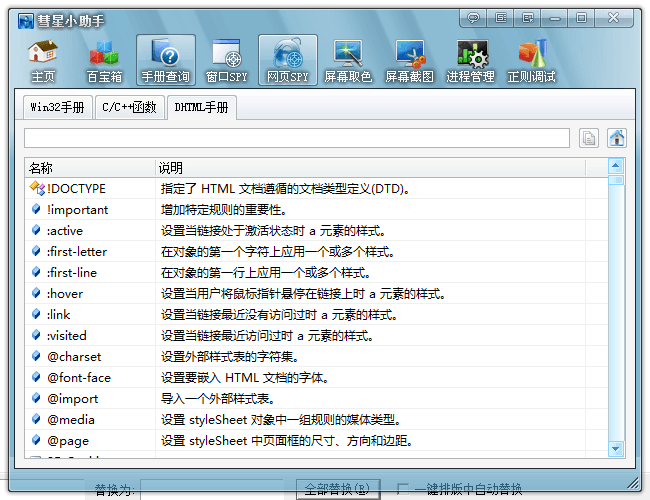Click the manual search input field
Viewport: 650px width, 500px height.
pos(297,138)
